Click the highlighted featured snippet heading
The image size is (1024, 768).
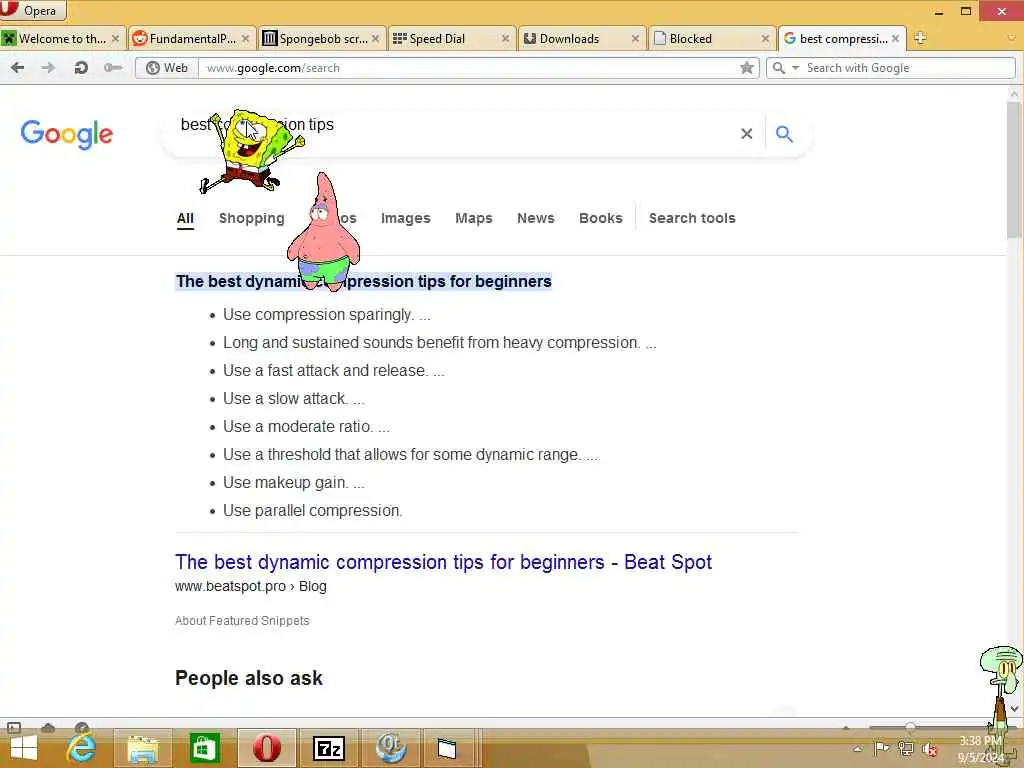click(364, 281)
